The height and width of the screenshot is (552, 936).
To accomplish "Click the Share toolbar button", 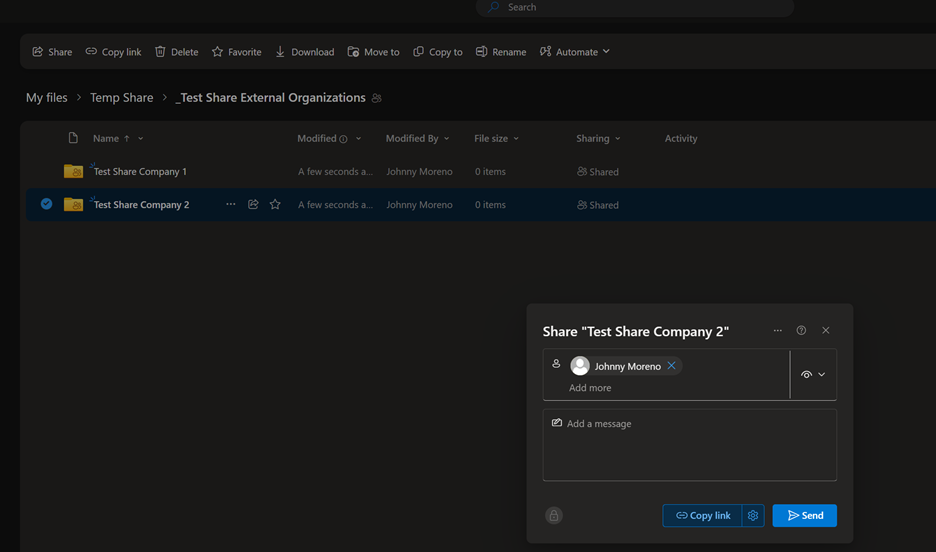I will click(52, 52).
